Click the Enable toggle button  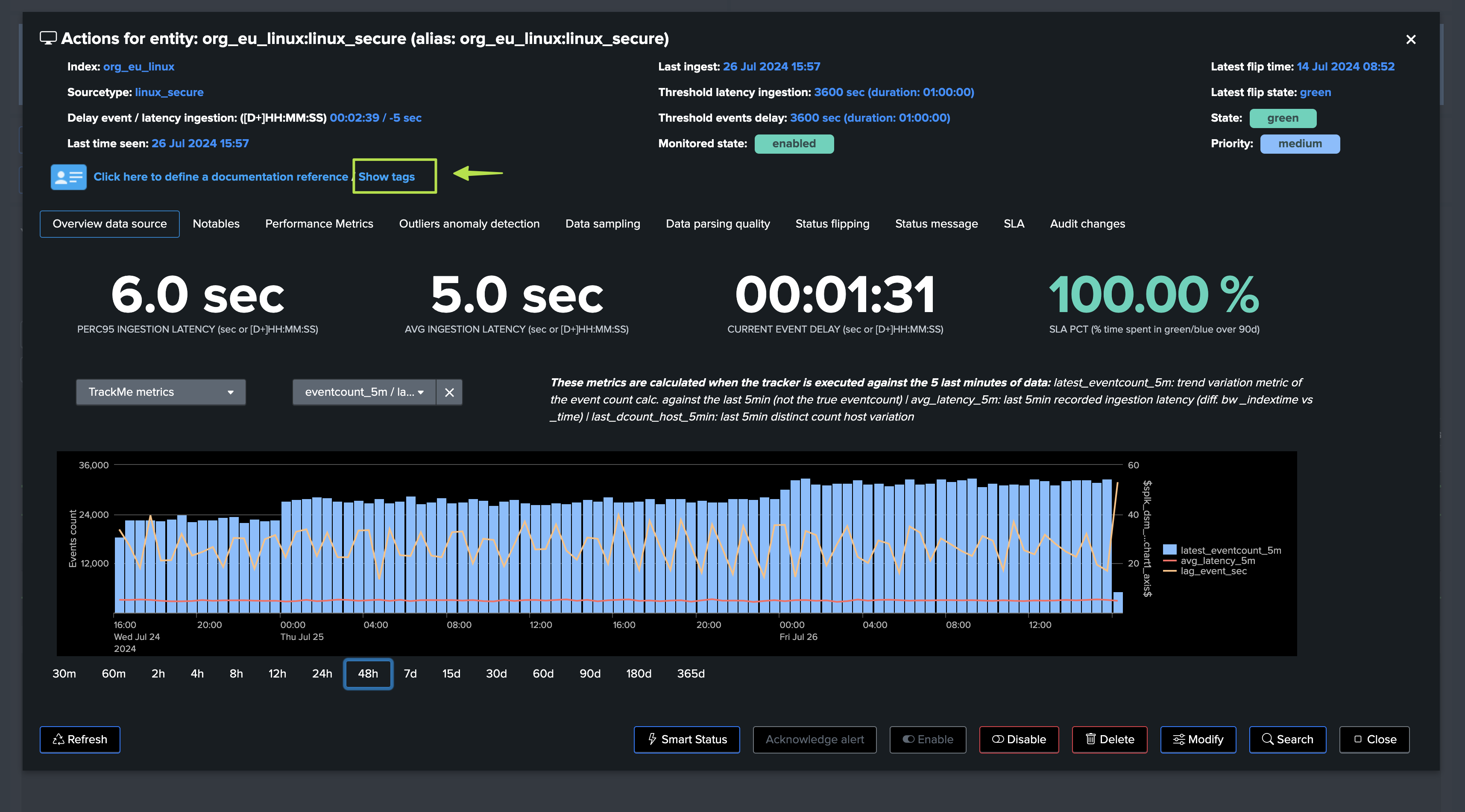point(928,739)
